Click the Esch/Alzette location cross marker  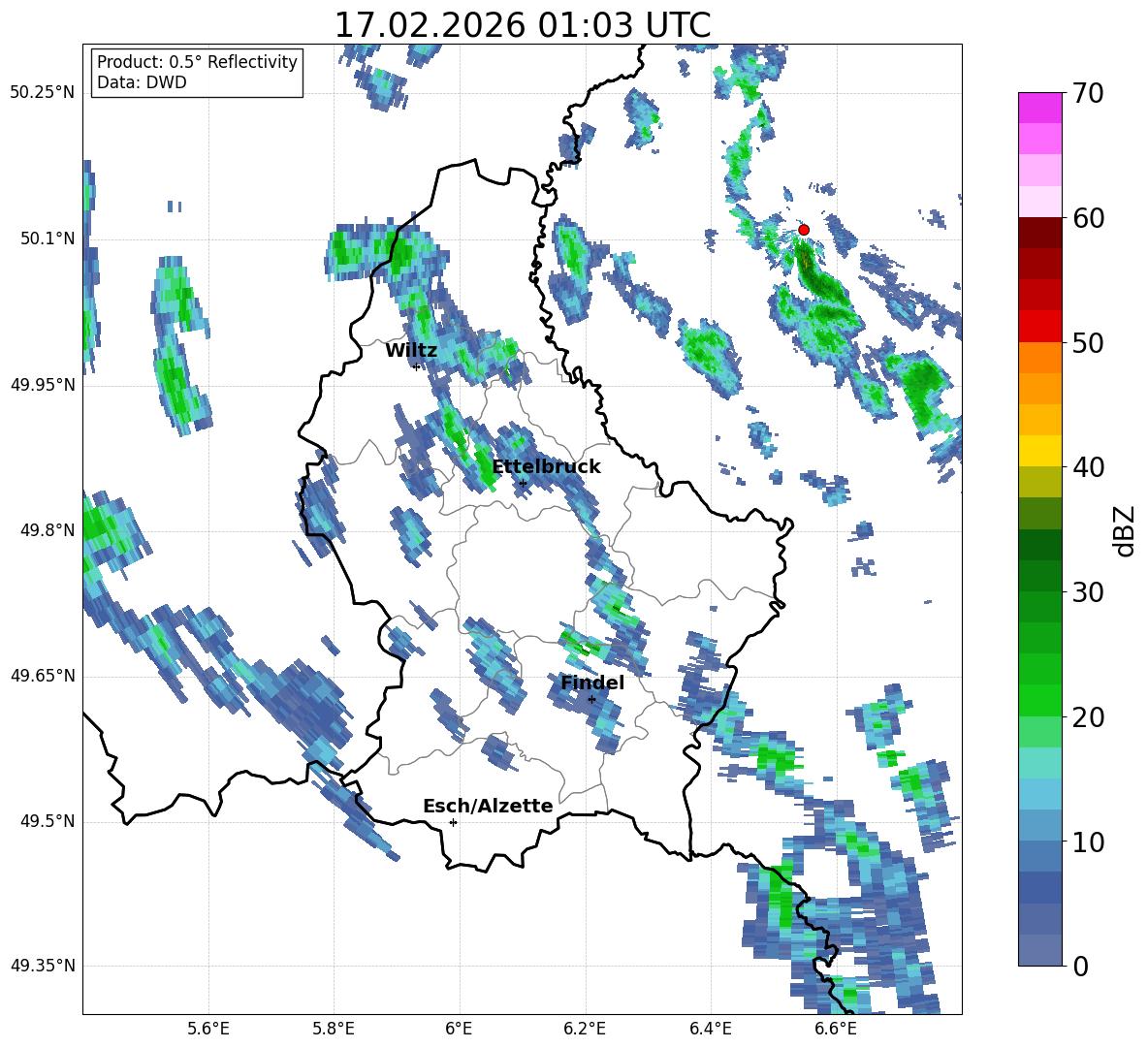(453, 822)
